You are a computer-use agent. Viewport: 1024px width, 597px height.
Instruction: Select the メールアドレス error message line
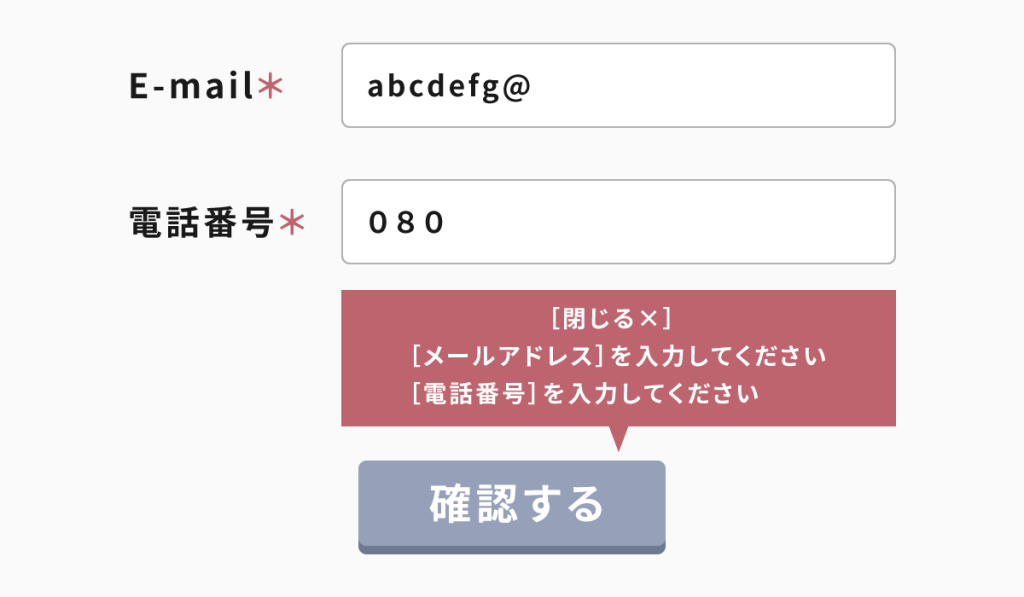[619, 356]
